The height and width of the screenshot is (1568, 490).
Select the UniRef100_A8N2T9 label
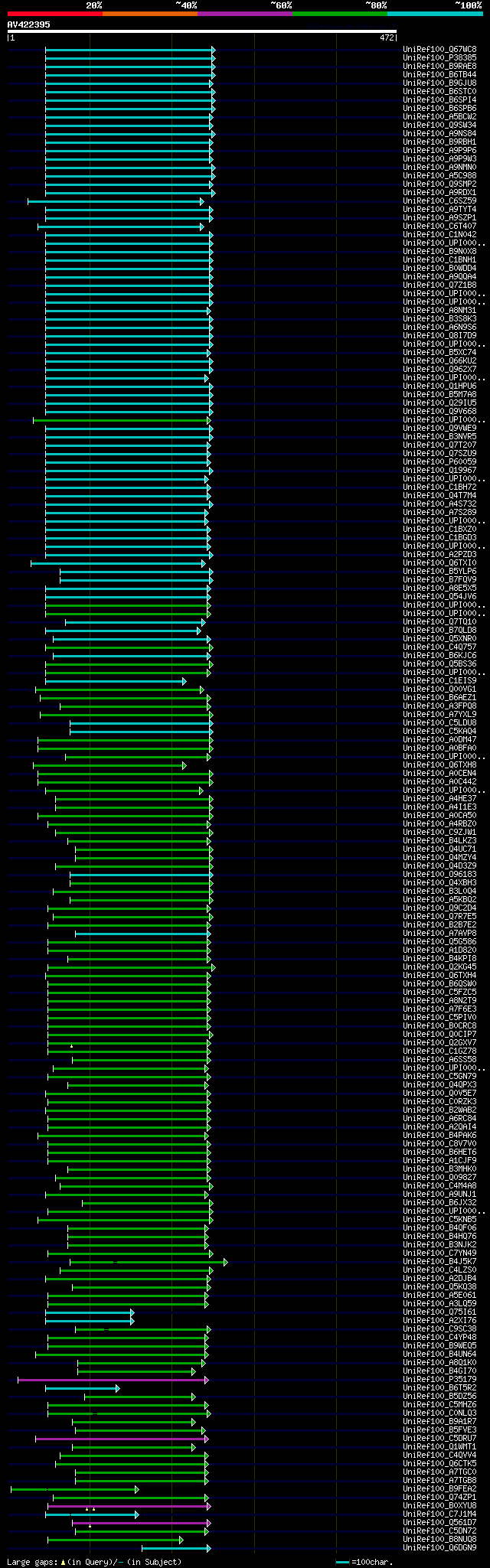tap(439, 1001)
